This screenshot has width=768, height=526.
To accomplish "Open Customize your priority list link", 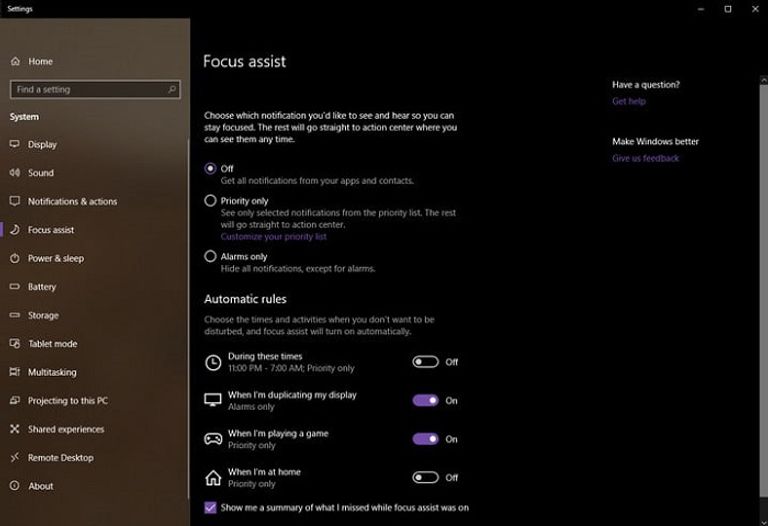I will pyautogui.click(x=273, y=237).
